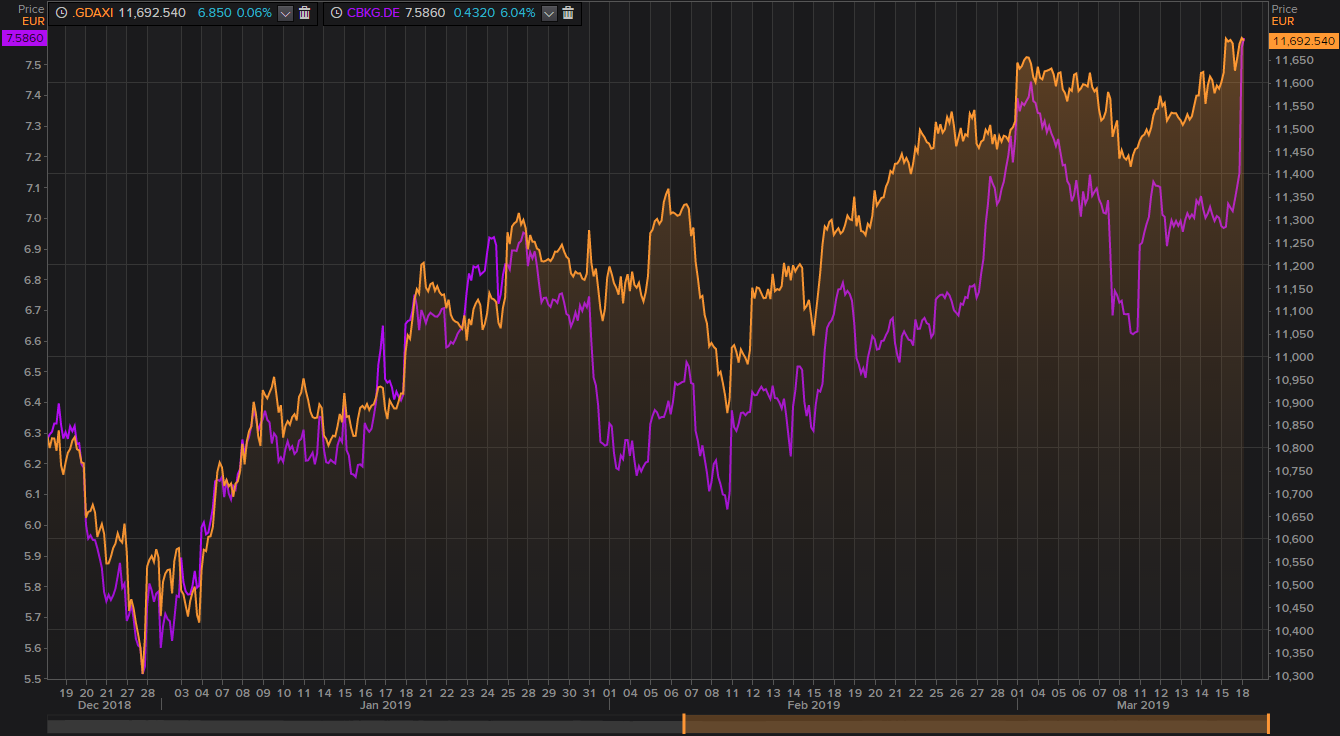Click the right handle of the time range slider
This screenshot has width=1340, height=736.
(x=1268, y=723)
